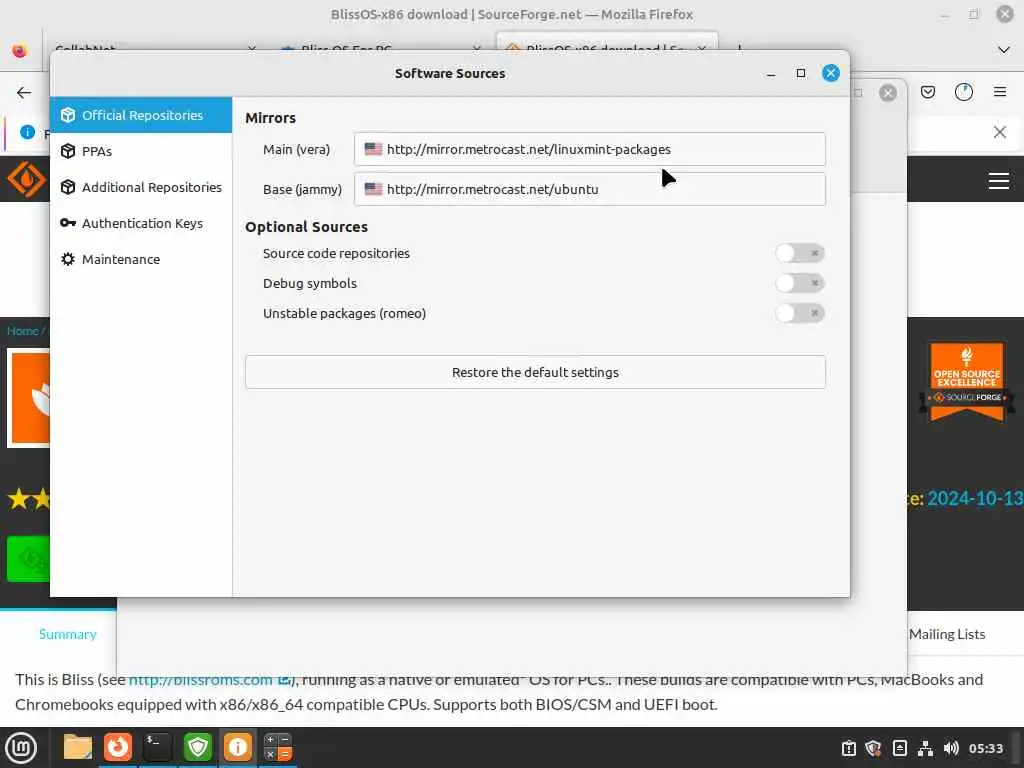Click the 2024-10-13 update date
The width and height of the screenshot is (1024, 768).
coord(975,499)
